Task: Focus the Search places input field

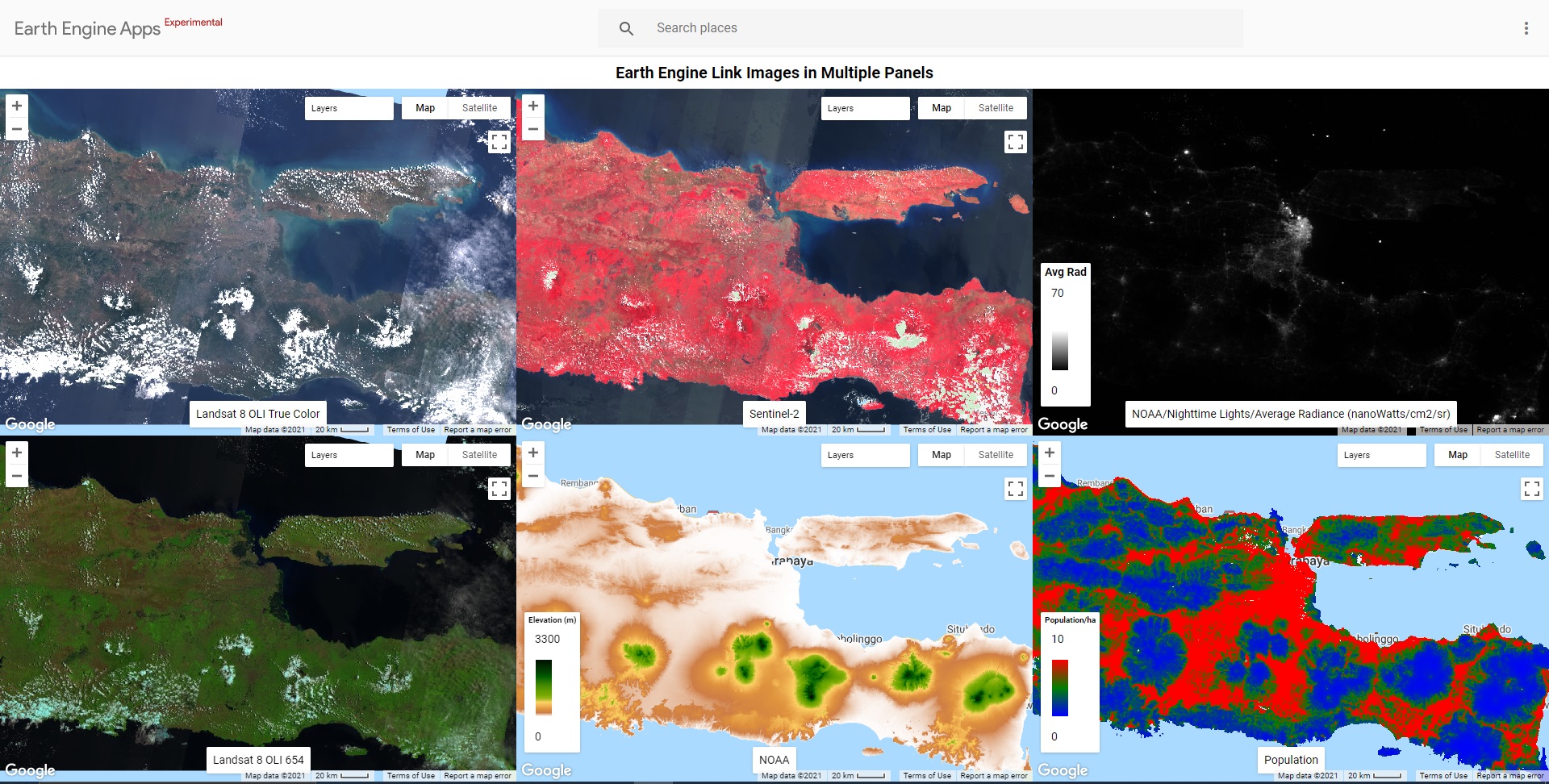Action: point(920,28)
